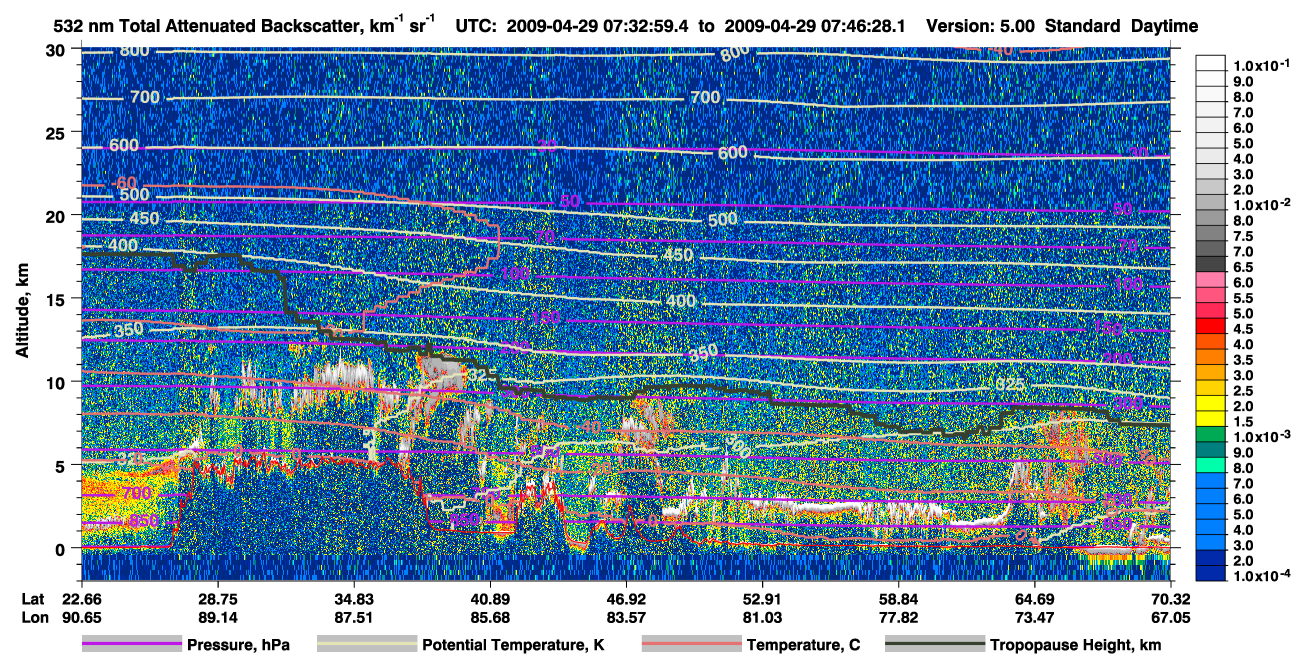
Task: Click the color bar label '6.5'
Action: coord(1245,267)
